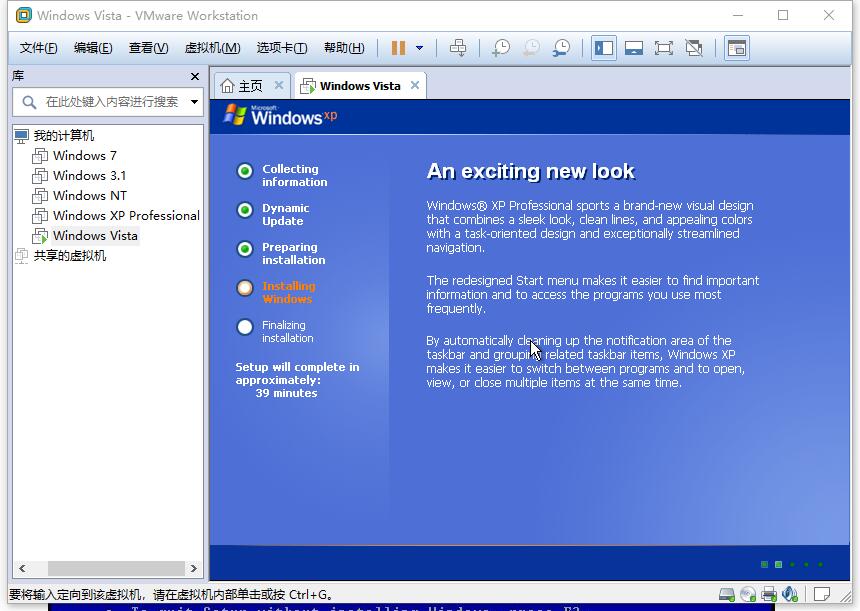Click the VM icon beside Windows NT

[39, 196]
